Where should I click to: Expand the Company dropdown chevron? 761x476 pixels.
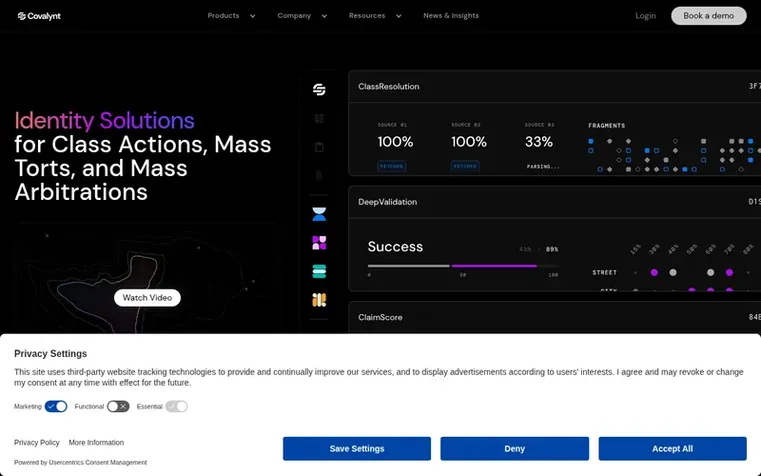coord(324,16)
